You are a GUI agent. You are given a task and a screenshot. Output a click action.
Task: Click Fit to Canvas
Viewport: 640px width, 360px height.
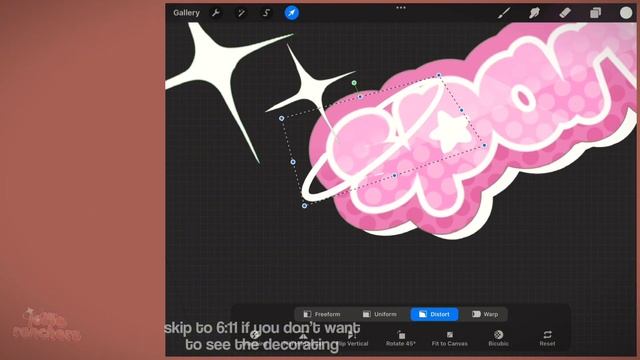click(450, 339)
